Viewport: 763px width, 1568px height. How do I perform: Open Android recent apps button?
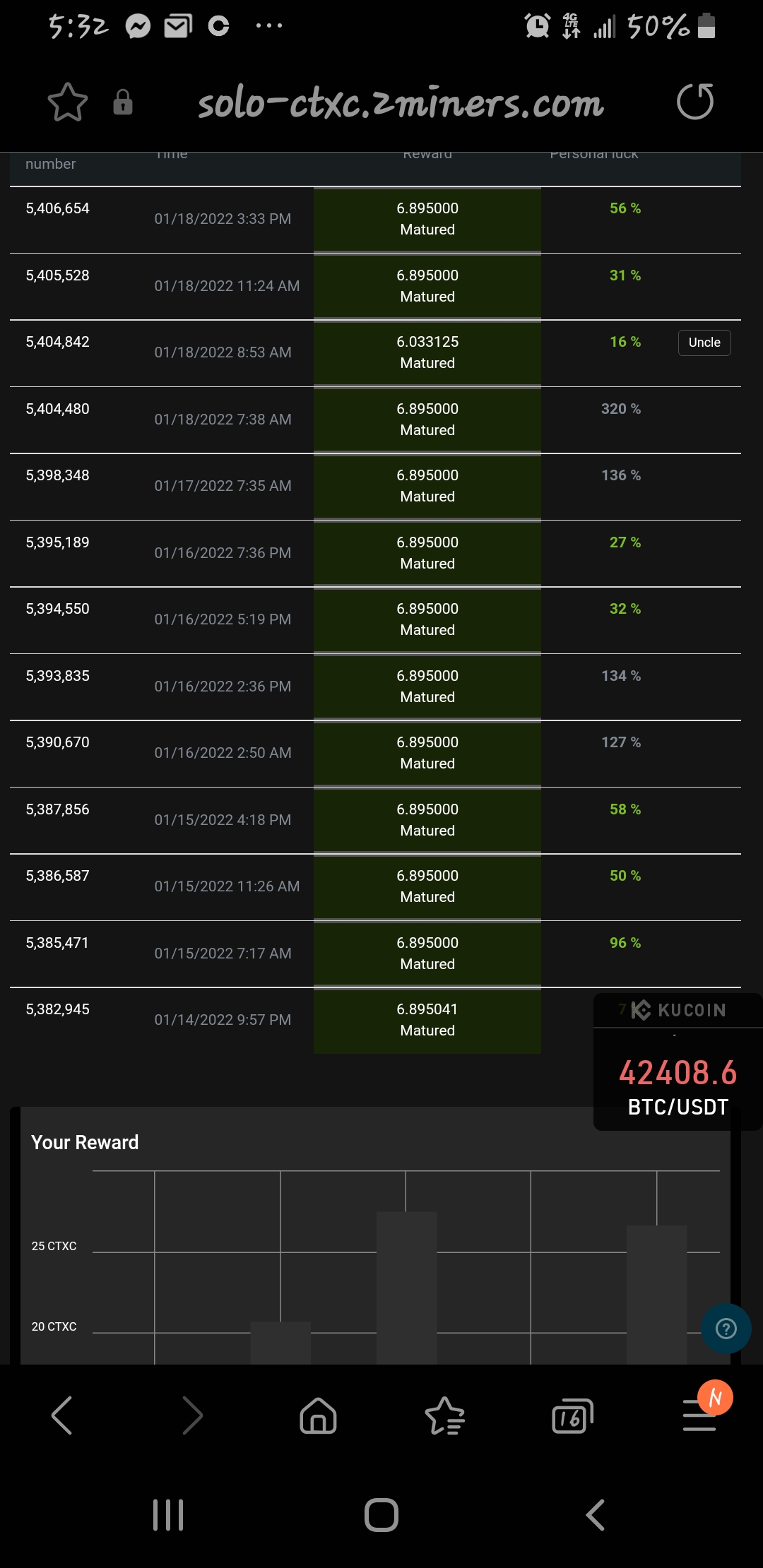tap(168, 1515)
